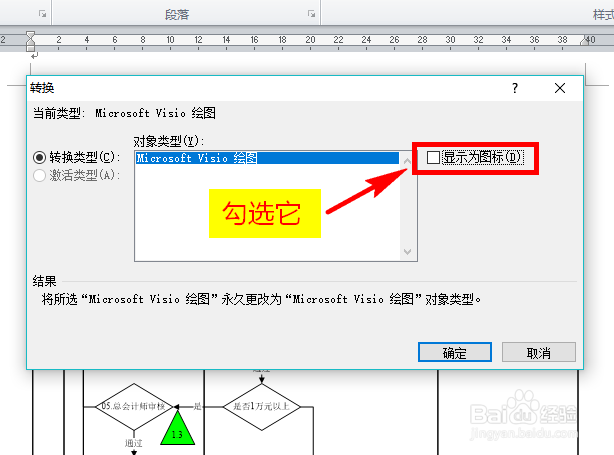Click the 结果 description text
Image resolution: width=614 pixels, height=455 pixels.
pos(261,300)
